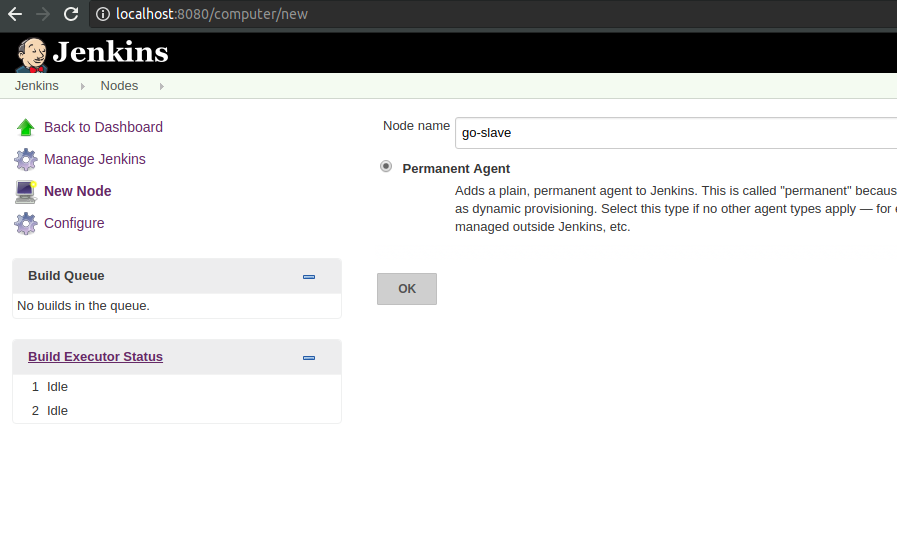Image resolution: width=897 pixels, height=545 pixels.
Task: Click the Nodes breadcrumb item
Action: click(x=119, y=86)
